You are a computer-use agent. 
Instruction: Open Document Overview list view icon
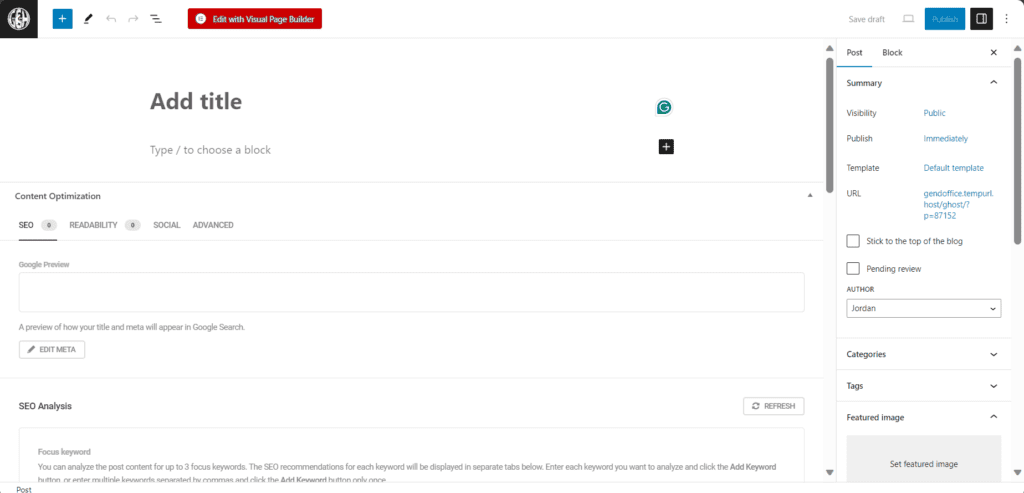coord(156,19)
